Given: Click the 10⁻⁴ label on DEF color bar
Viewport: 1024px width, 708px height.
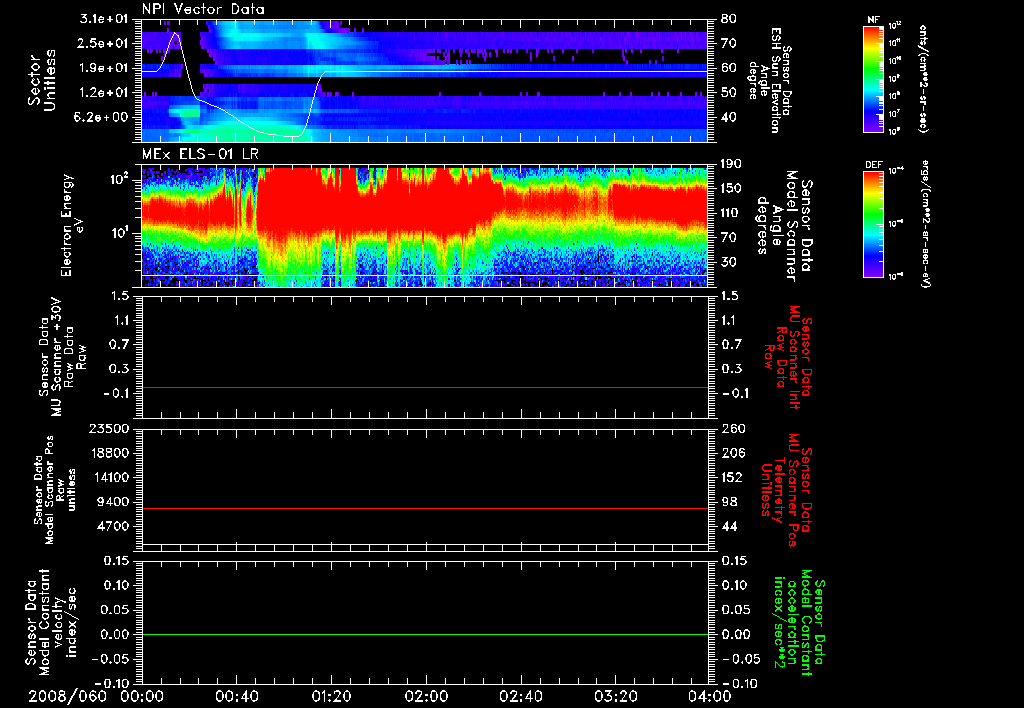Looking at the screenshot, I should 895,171.
